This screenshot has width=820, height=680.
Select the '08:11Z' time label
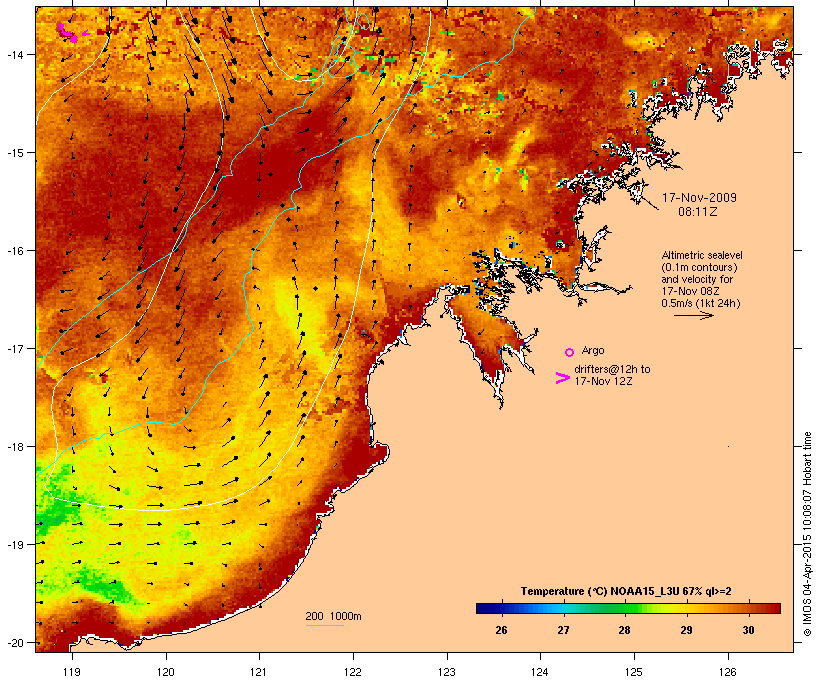[x=698, y=212]
